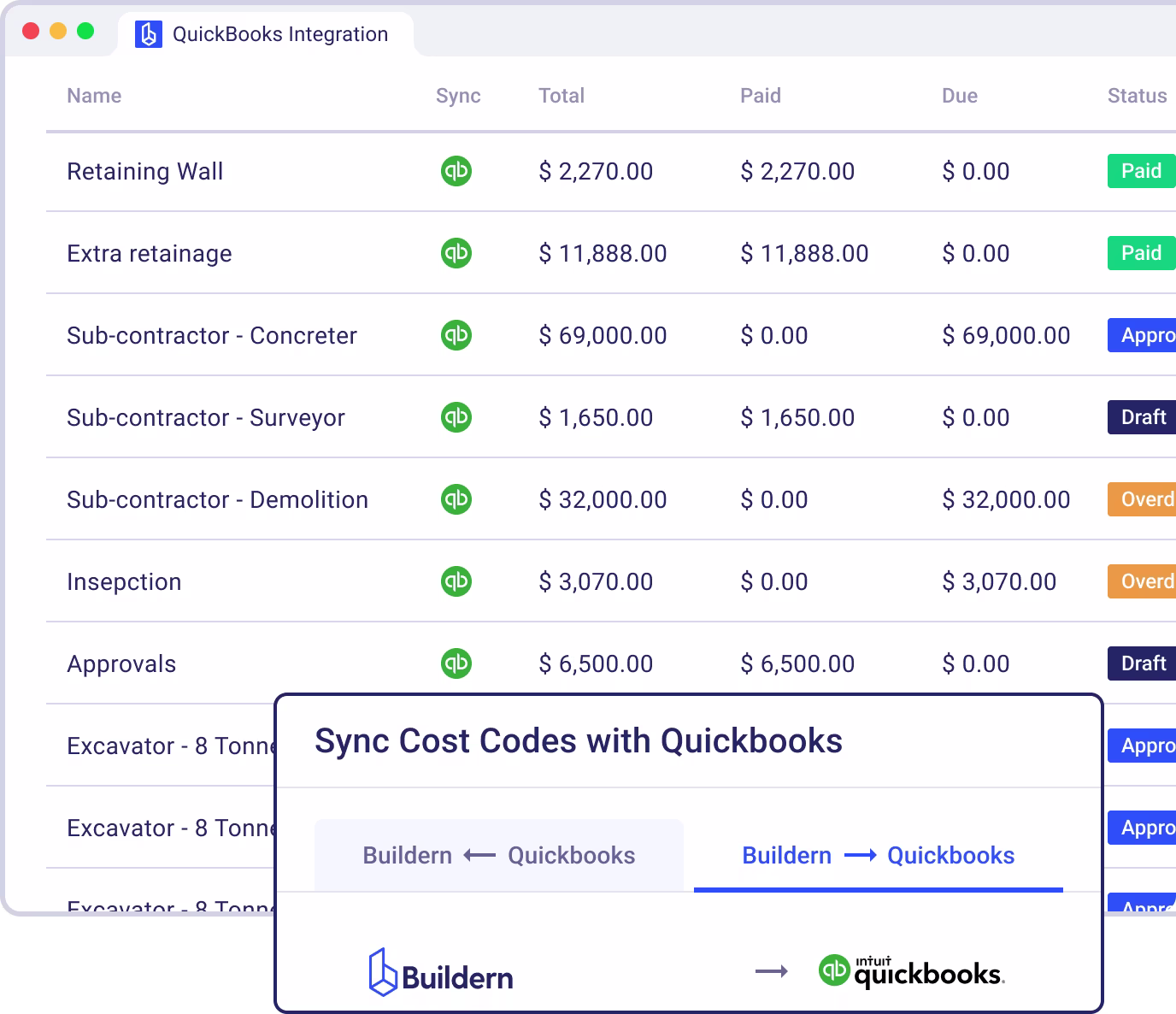Switch to Buildern → Quickbooks tab
The width and height of the screenshot is (1176, 1014).
click(x=879, y=855)
